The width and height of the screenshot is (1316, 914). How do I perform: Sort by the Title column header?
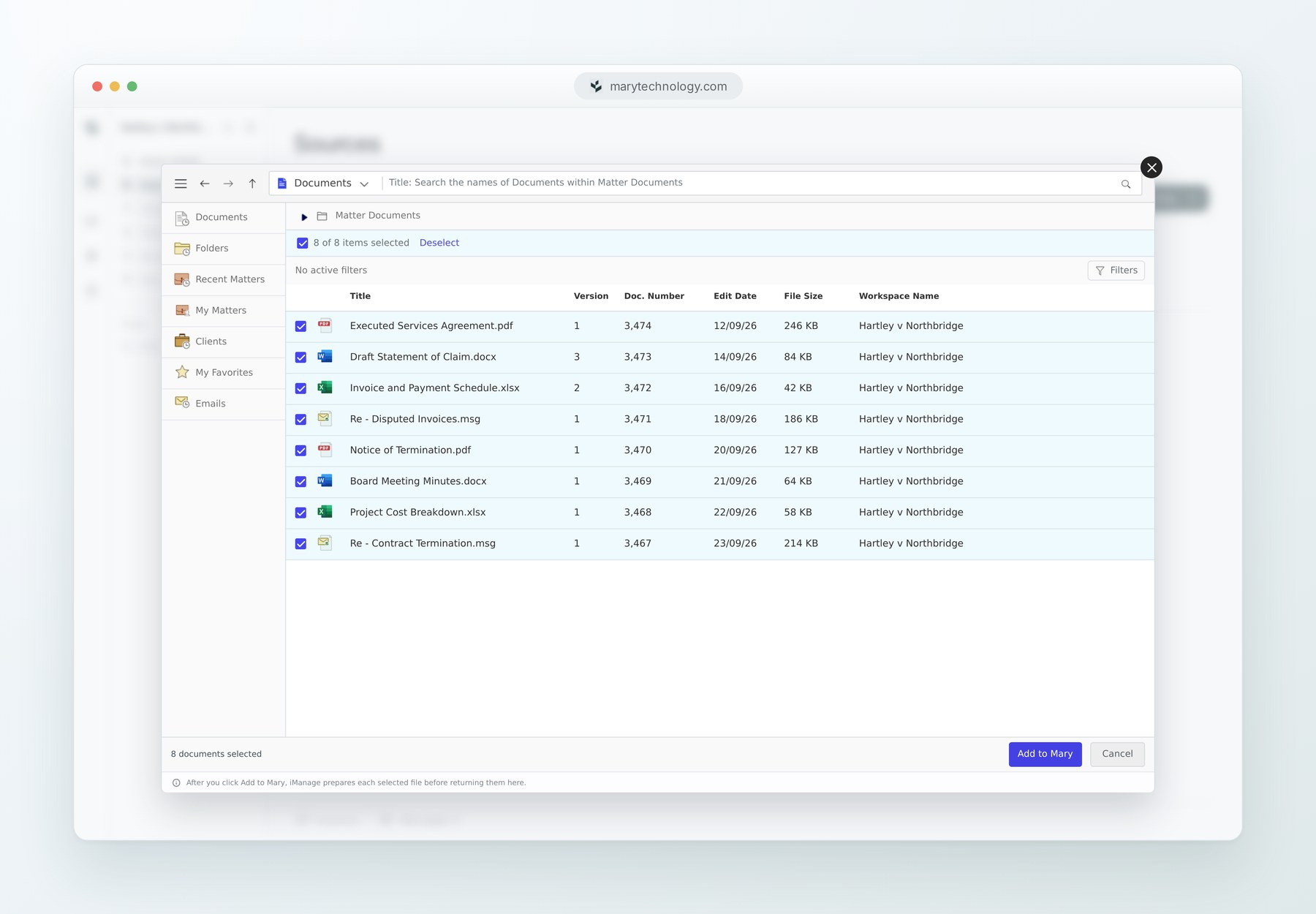tap(360, 296)
